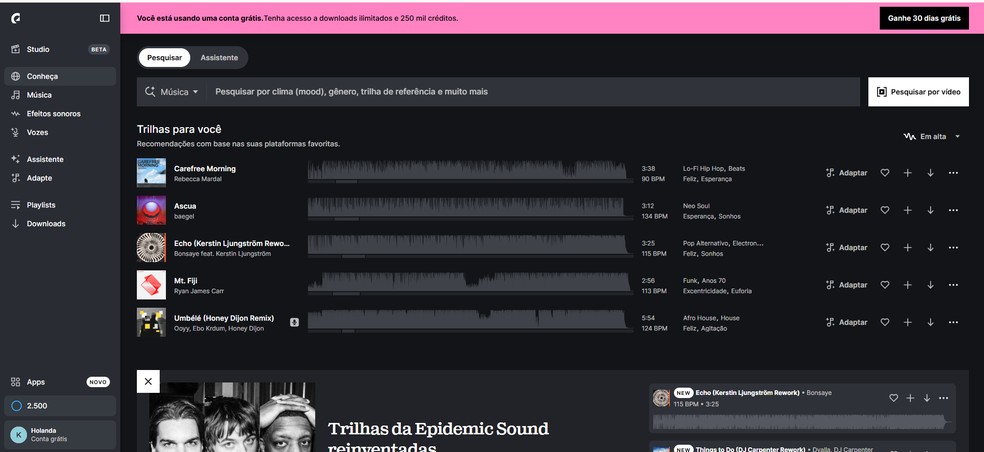
Task: Click Pesquisar por vídeo button
Action: click(x=918, y=92)
